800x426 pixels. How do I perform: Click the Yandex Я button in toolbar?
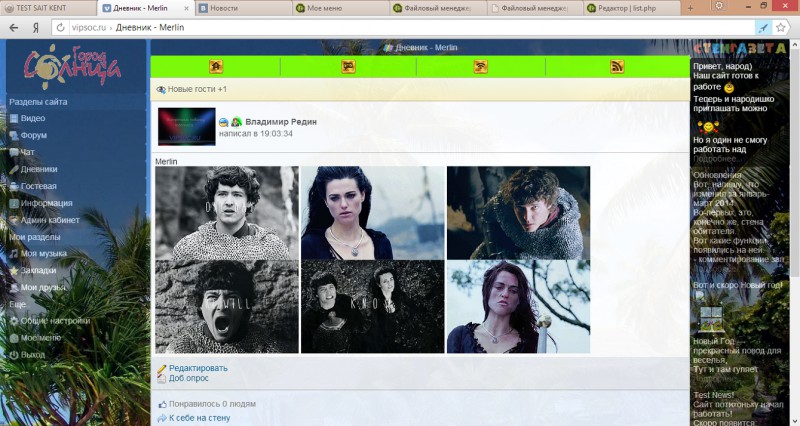pos(36,28)
